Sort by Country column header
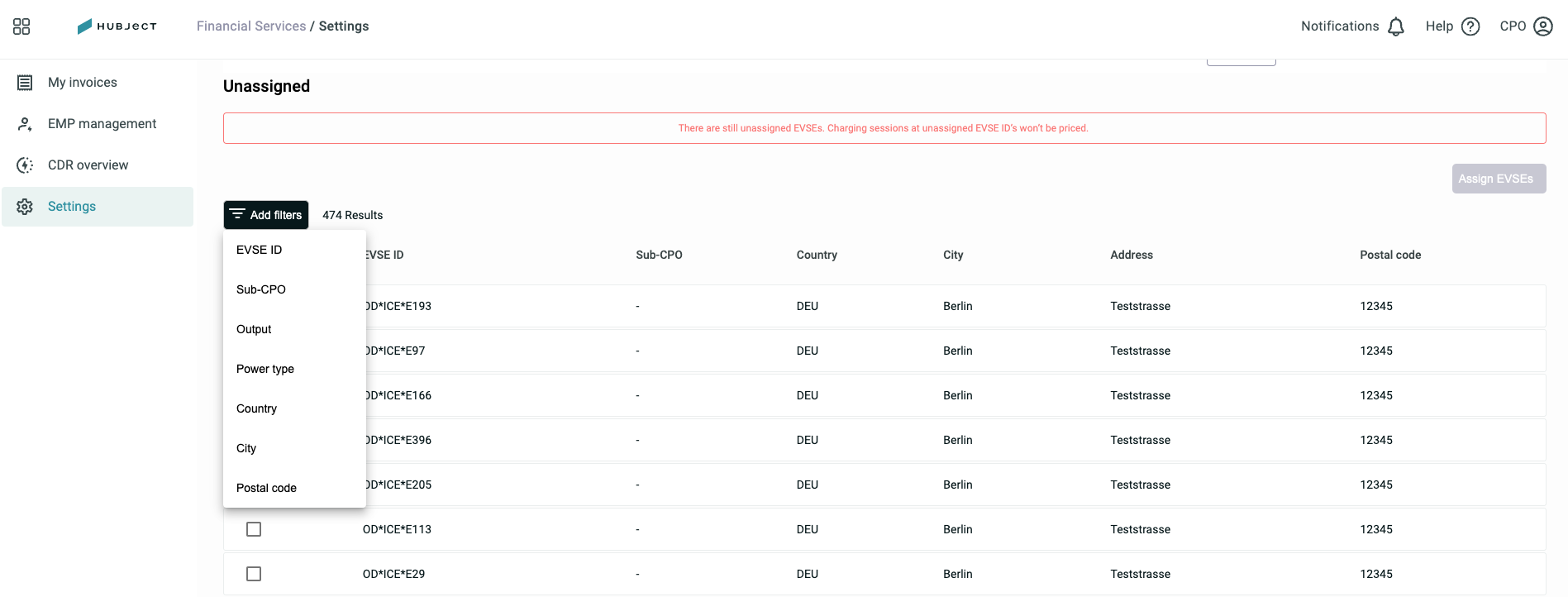The width and height of the screenshot is (1568, 597). (817, 255)
